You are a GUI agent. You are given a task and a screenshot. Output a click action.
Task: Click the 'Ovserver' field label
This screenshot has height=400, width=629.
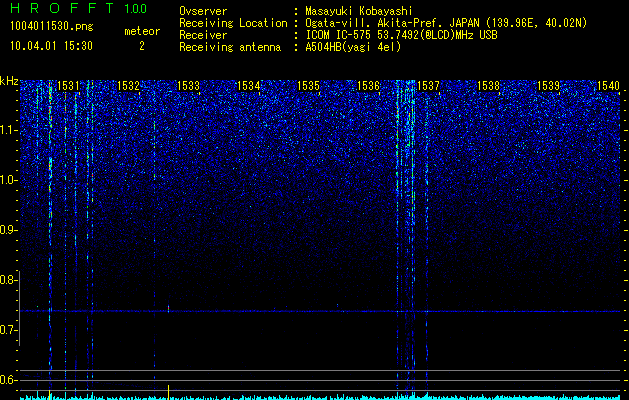point(203,11)
